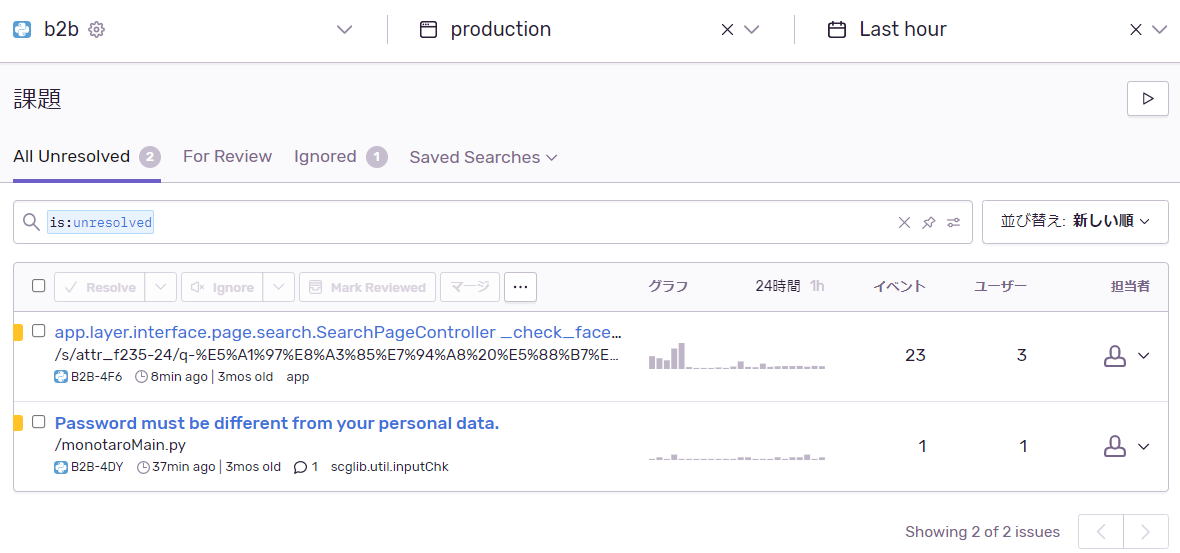Pin the current search query
1180x553 pixels.
(929, 223)
